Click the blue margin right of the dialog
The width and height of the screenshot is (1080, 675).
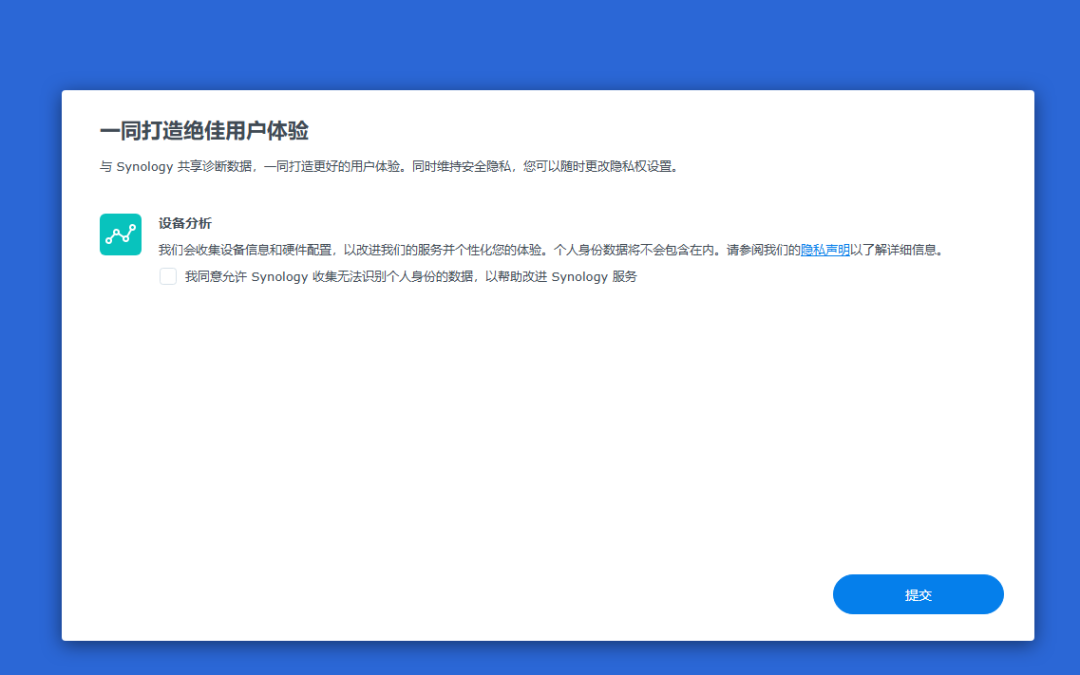pos(1057,360)
